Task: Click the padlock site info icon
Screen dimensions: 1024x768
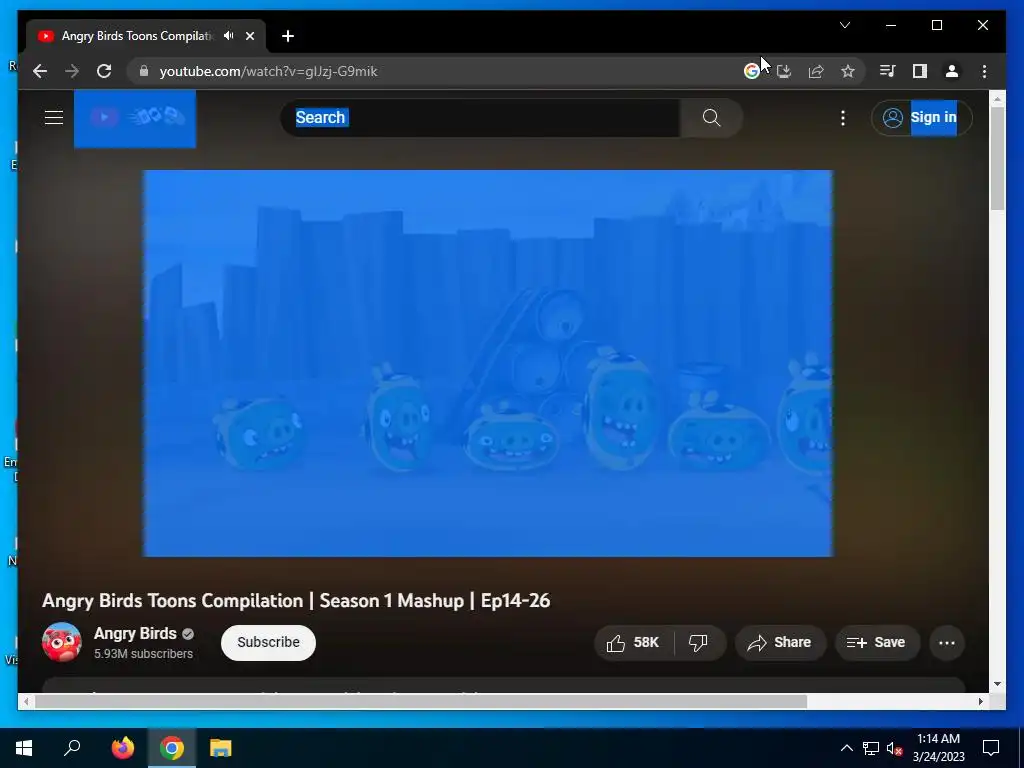Action: click(144, 71)
